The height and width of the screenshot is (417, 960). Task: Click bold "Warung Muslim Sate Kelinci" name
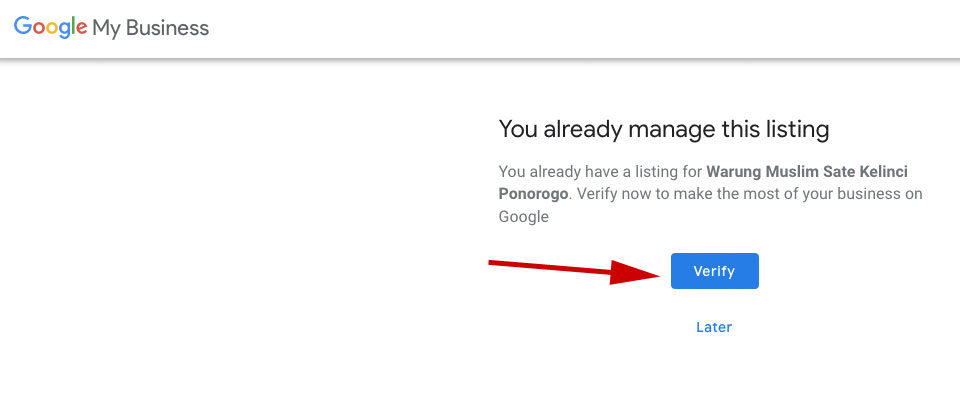807,171
